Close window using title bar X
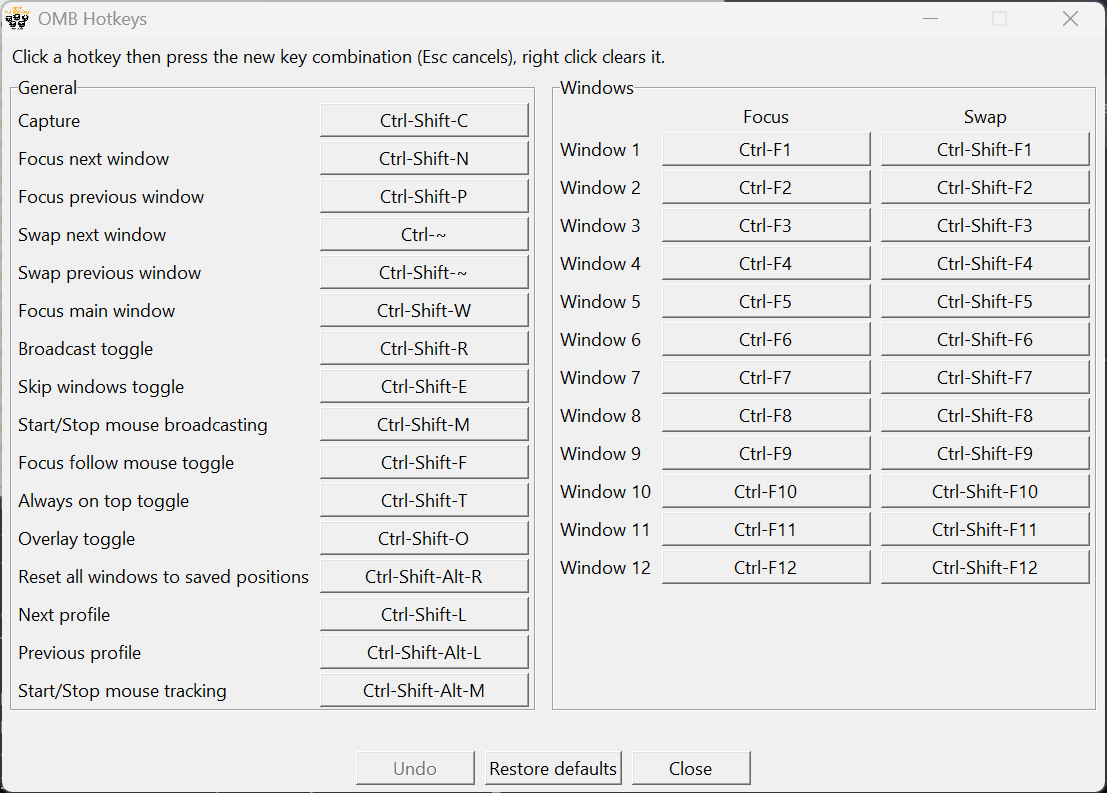The height and width of the screenshot is (793, 1107). click(1070, 19)
